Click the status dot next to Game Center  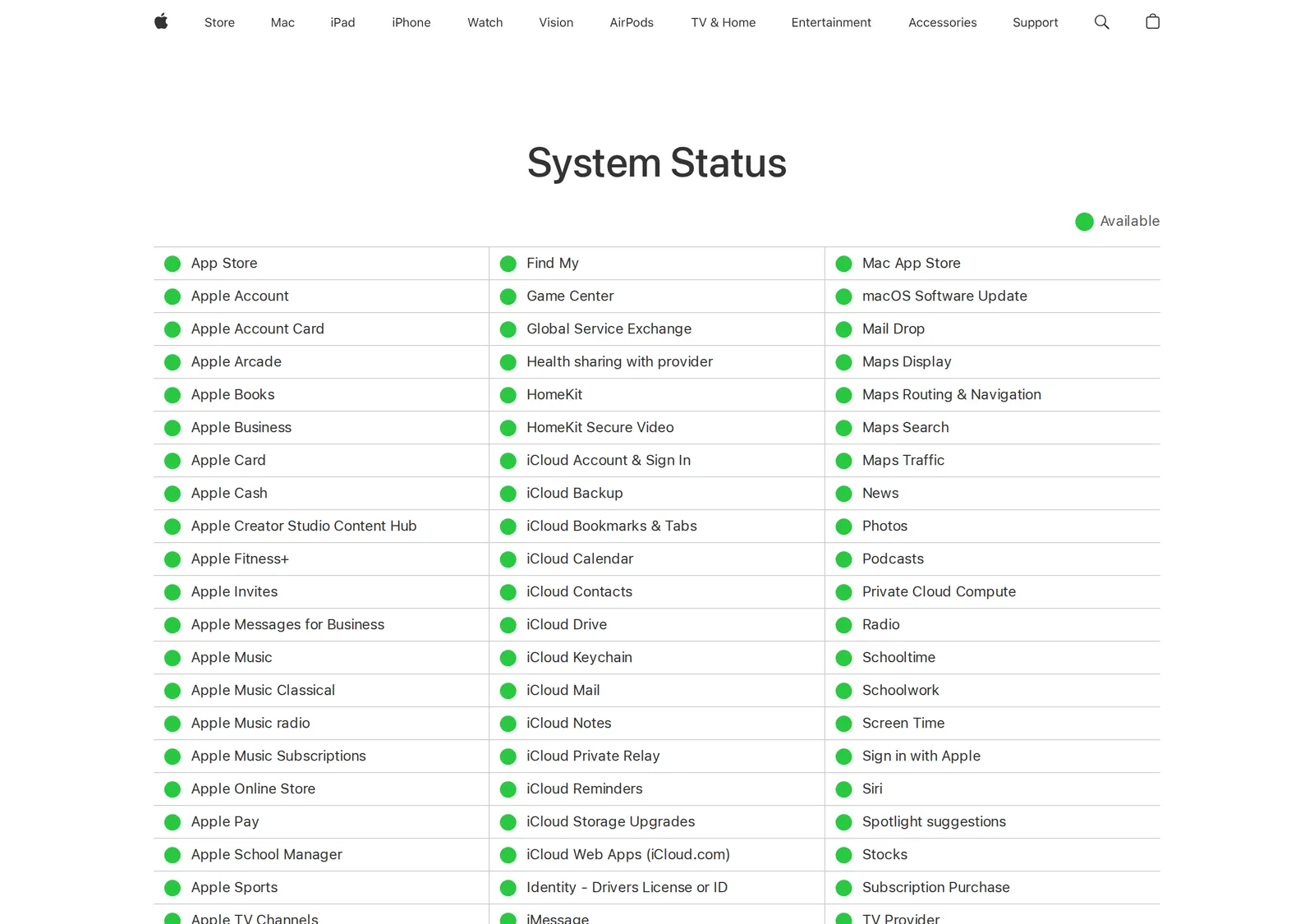click(x=508, y=297)
